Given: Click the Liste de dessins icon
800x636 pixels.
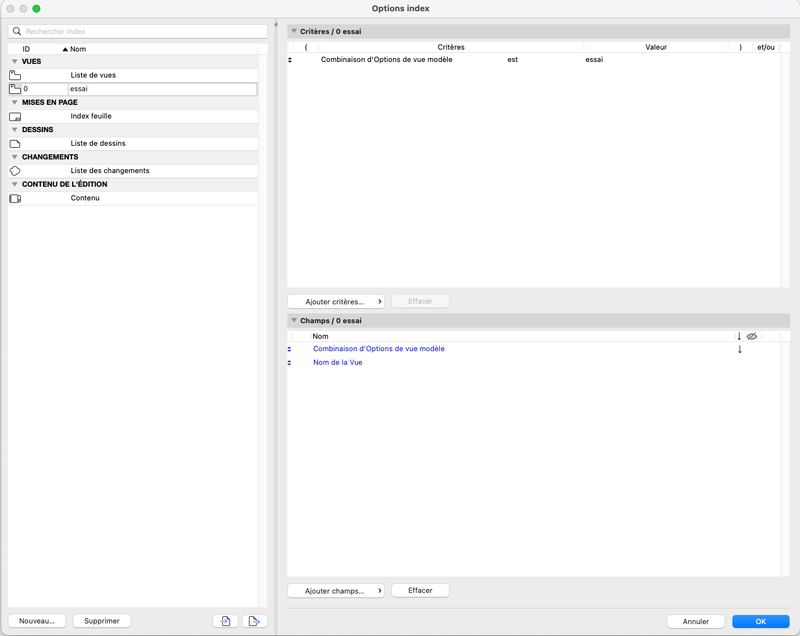Looking at the screenshot, I should click(15, 143).
